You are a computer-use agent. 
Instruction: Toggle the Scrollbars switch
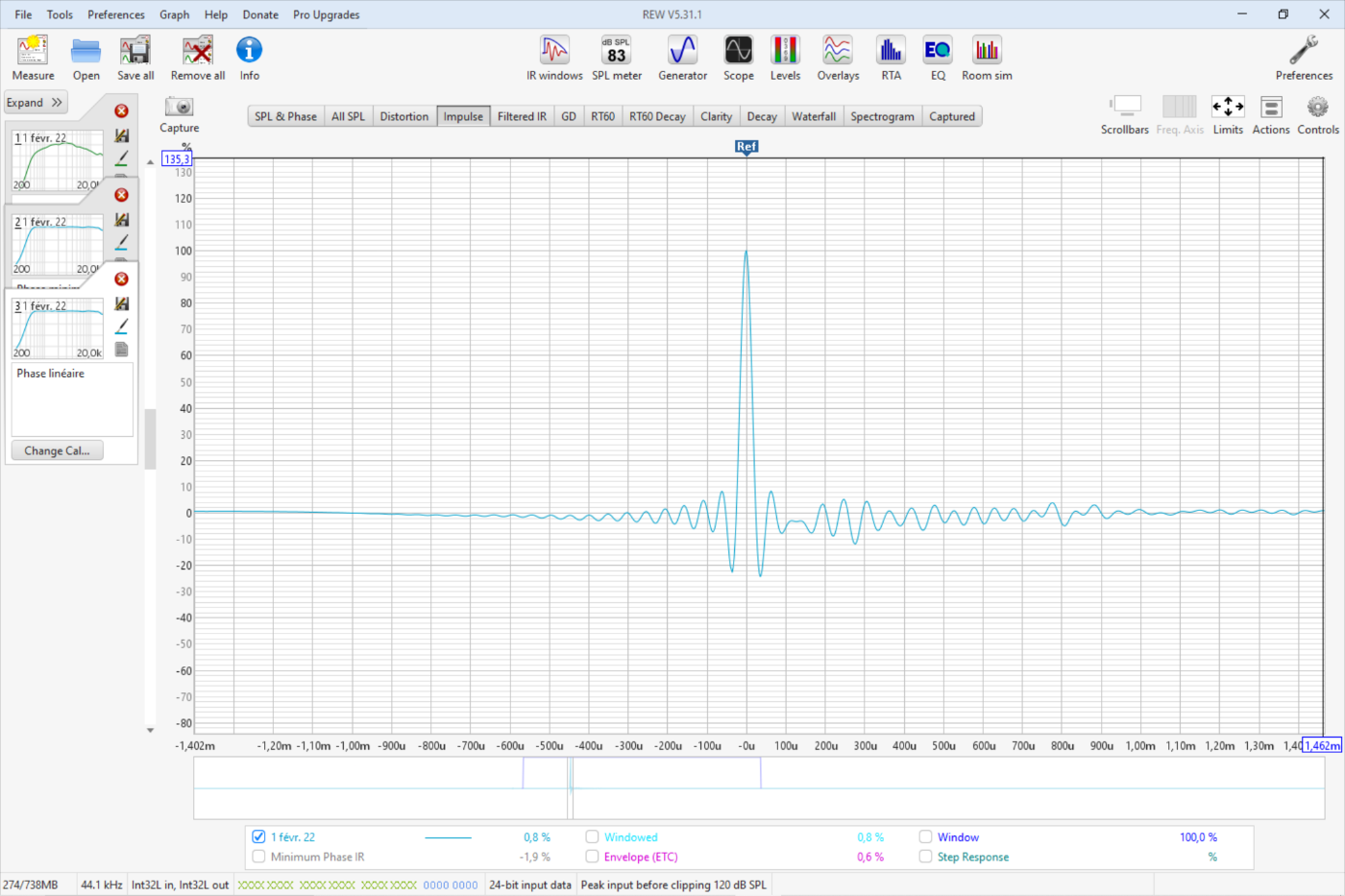tap(1125, 114)
